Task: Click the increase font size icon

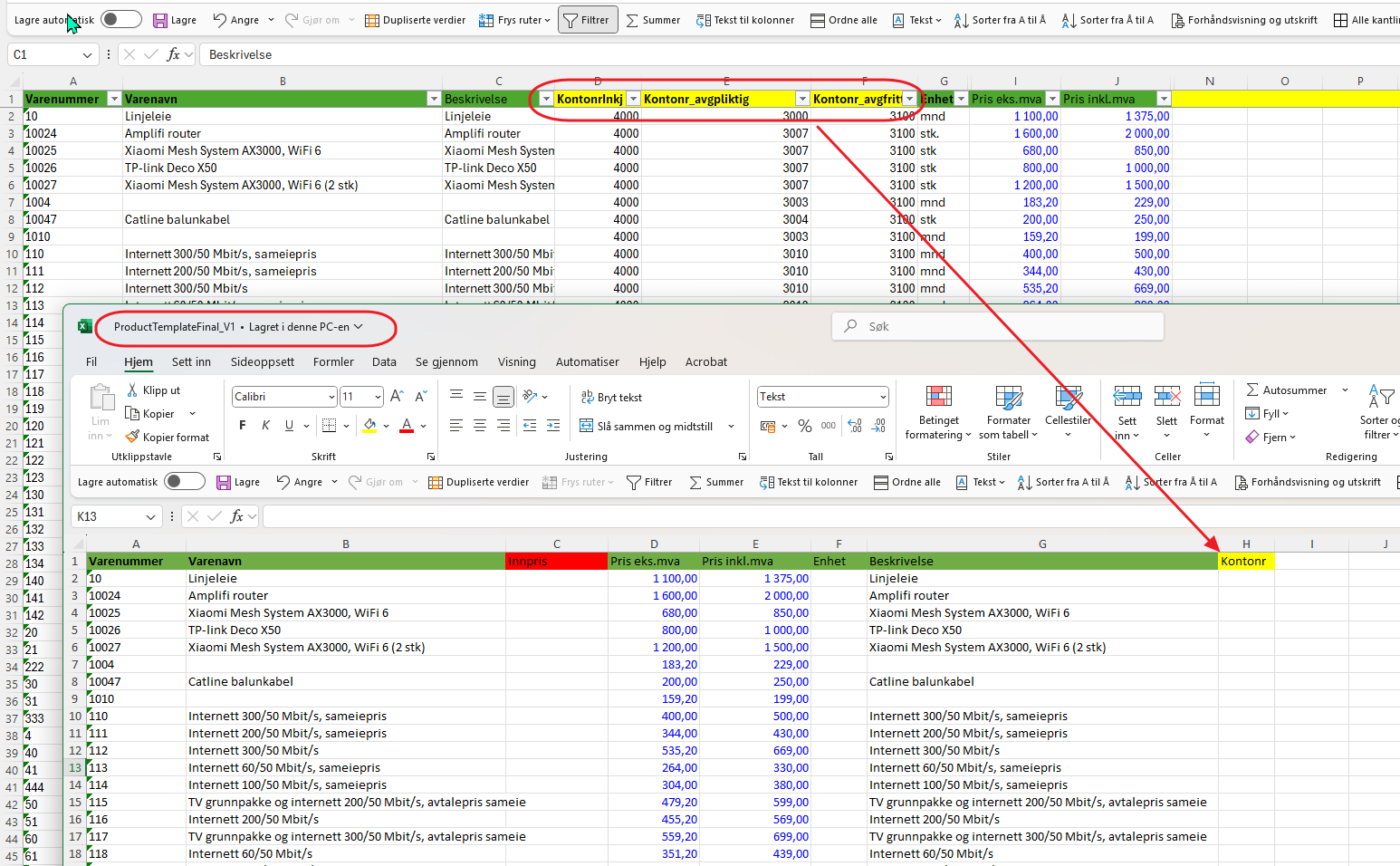Action: pos(397,397)
